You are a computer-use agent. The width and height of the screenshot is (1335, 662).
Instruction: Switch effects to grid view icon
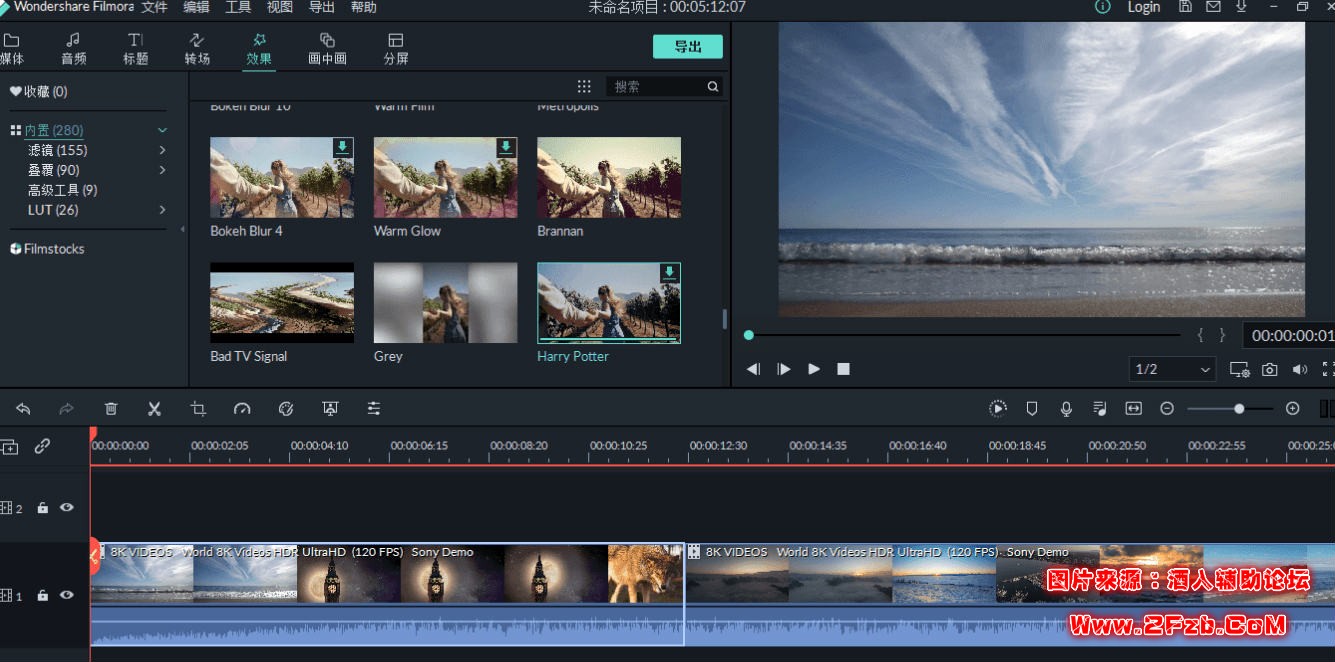584,87
